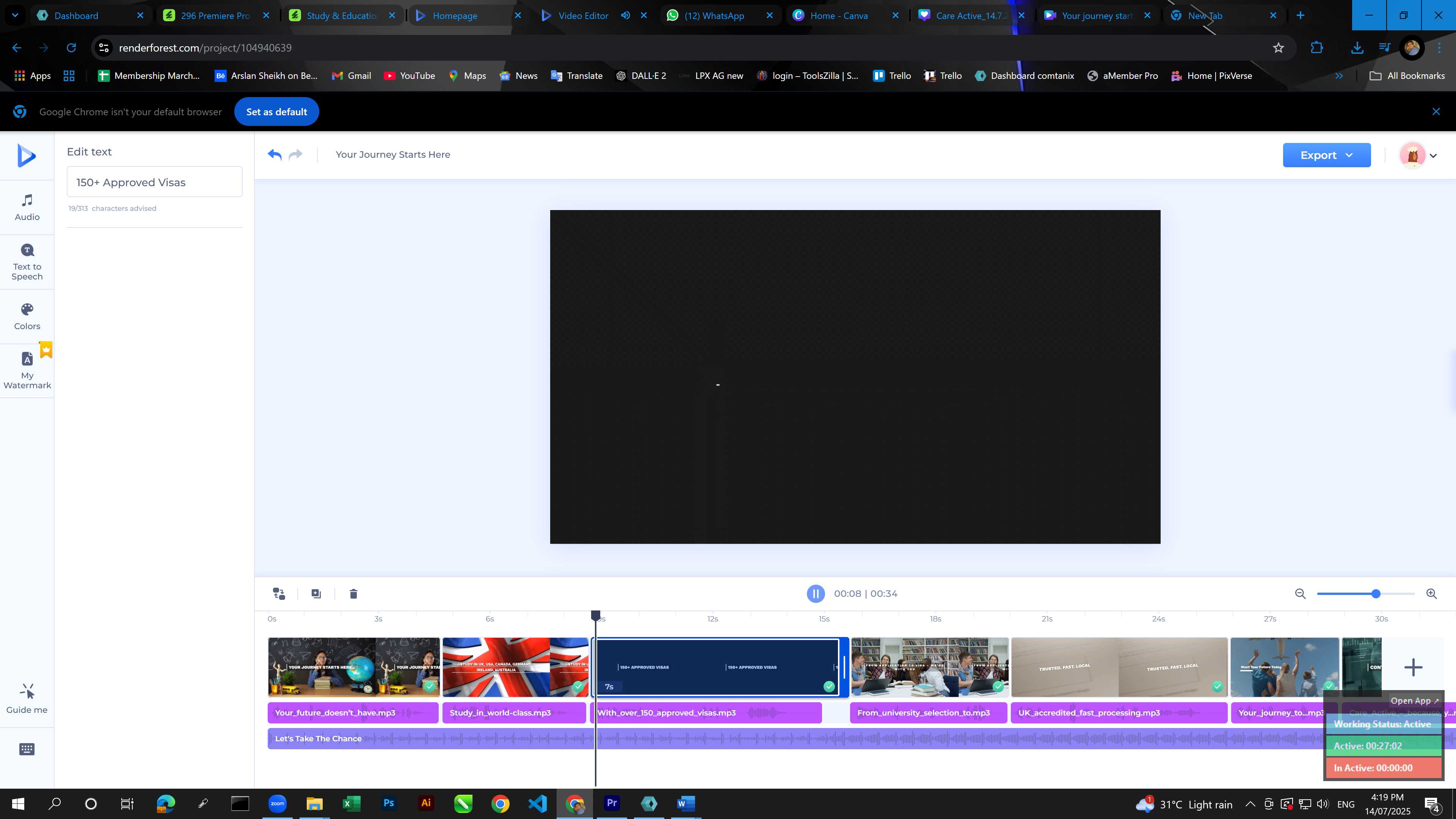This screenshot has width=1456, height=819.
Task: Click the 12s mark on timeline ruler
Action: click(712, 619)
